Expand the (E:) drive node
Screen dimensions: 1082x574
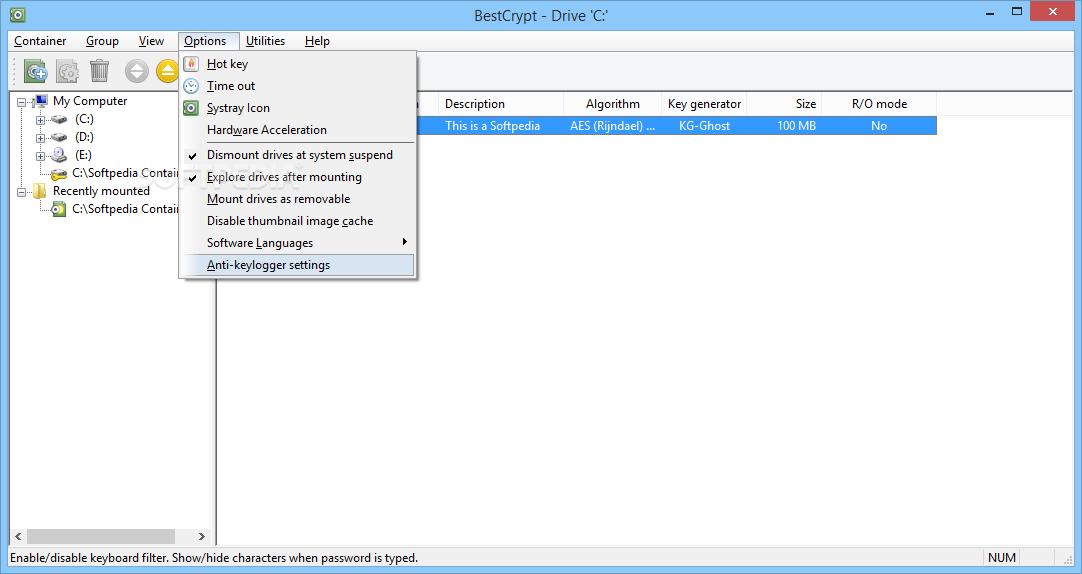pos(40,156)
